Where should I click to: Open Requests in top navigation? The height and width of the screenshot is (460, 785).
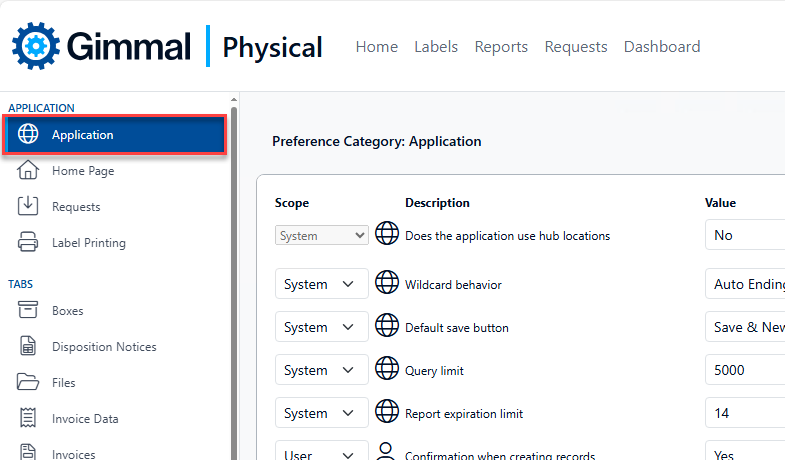click(x=576, y=47)
